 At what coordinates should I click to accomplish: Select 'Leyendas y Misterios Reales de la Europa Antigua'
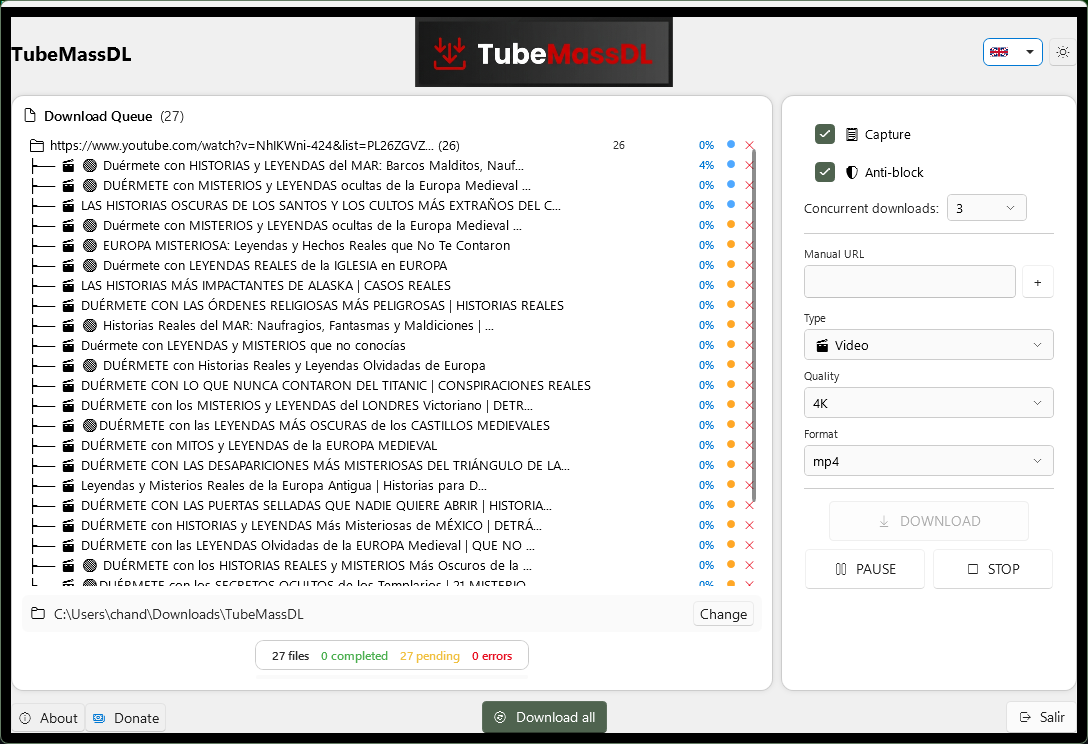(392, 486)
